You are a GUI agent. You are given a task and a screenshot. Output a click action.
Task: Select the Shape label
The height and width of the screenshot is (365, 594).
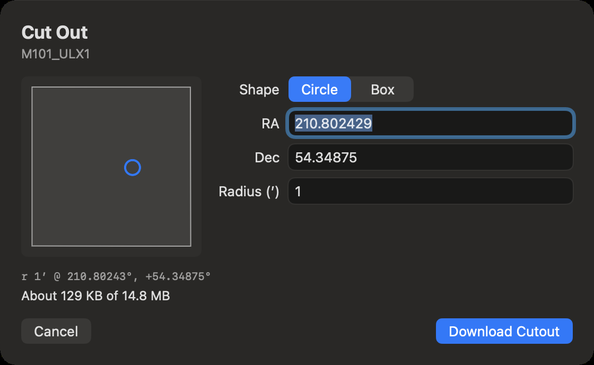(x=259, y=90)
